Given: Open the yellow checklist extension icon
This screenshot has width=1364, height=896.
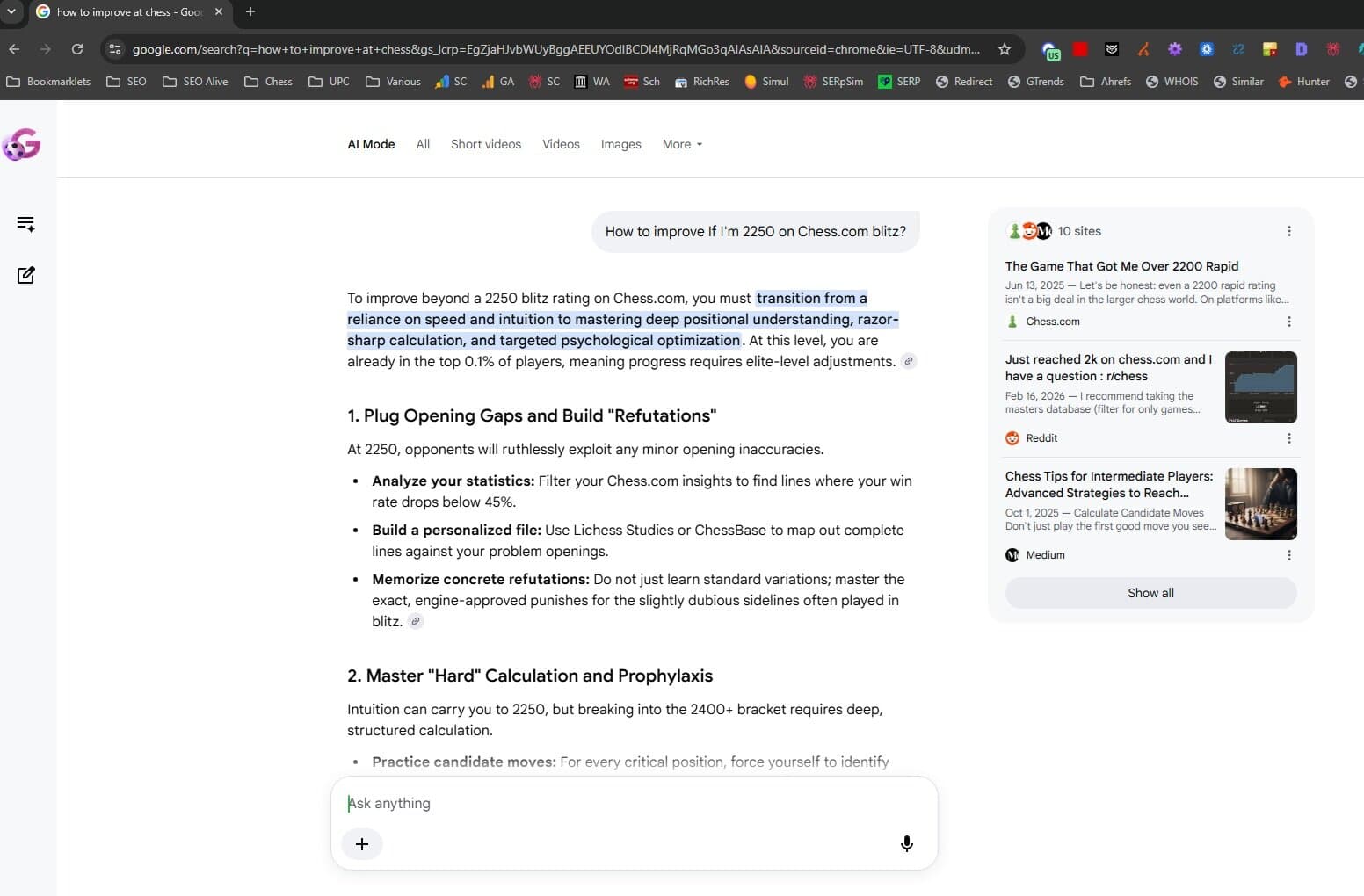Looking at the screenshot, I should [x=1270, y=49].
